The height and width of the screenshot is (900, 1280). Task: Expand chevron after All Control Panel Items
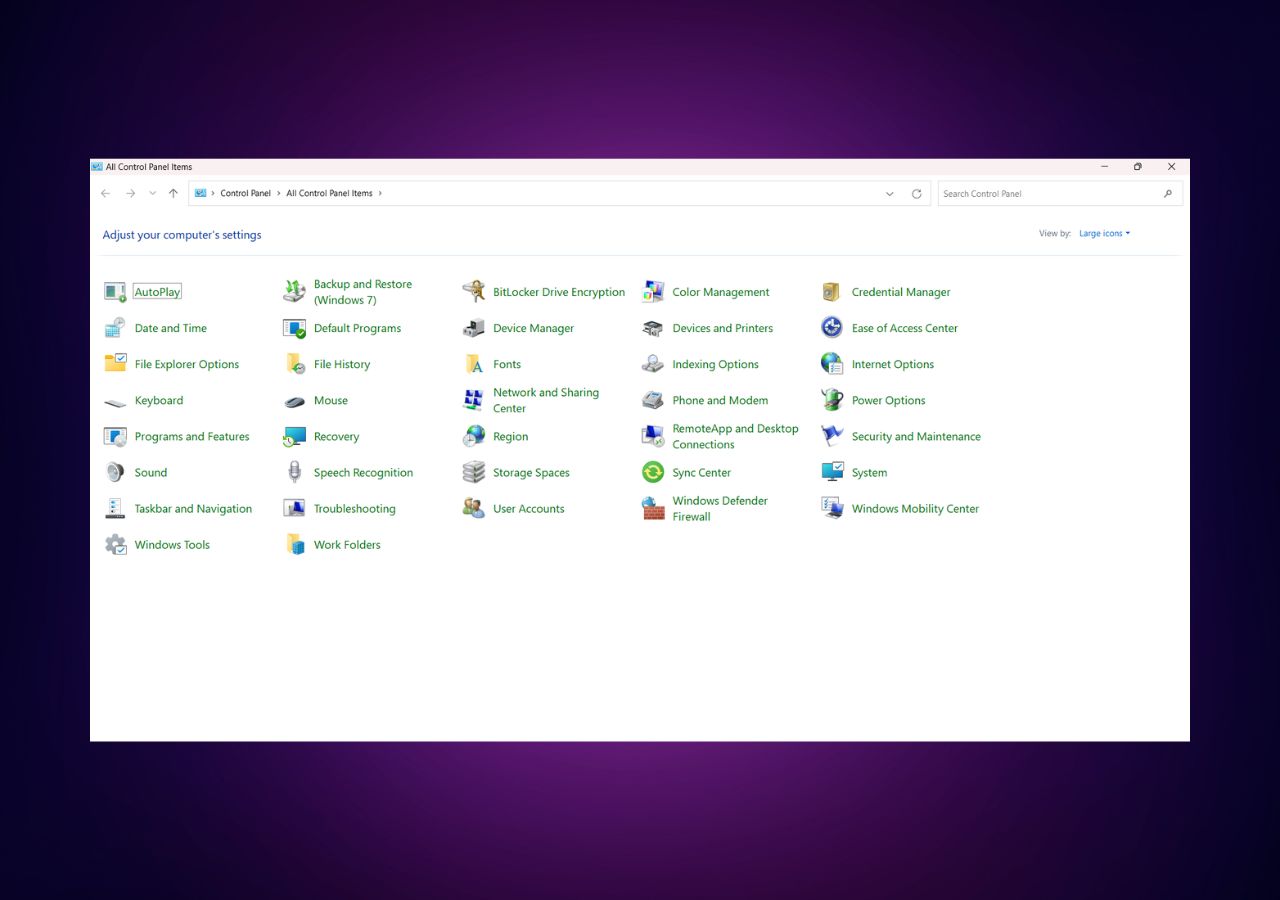tap(380, 194)
